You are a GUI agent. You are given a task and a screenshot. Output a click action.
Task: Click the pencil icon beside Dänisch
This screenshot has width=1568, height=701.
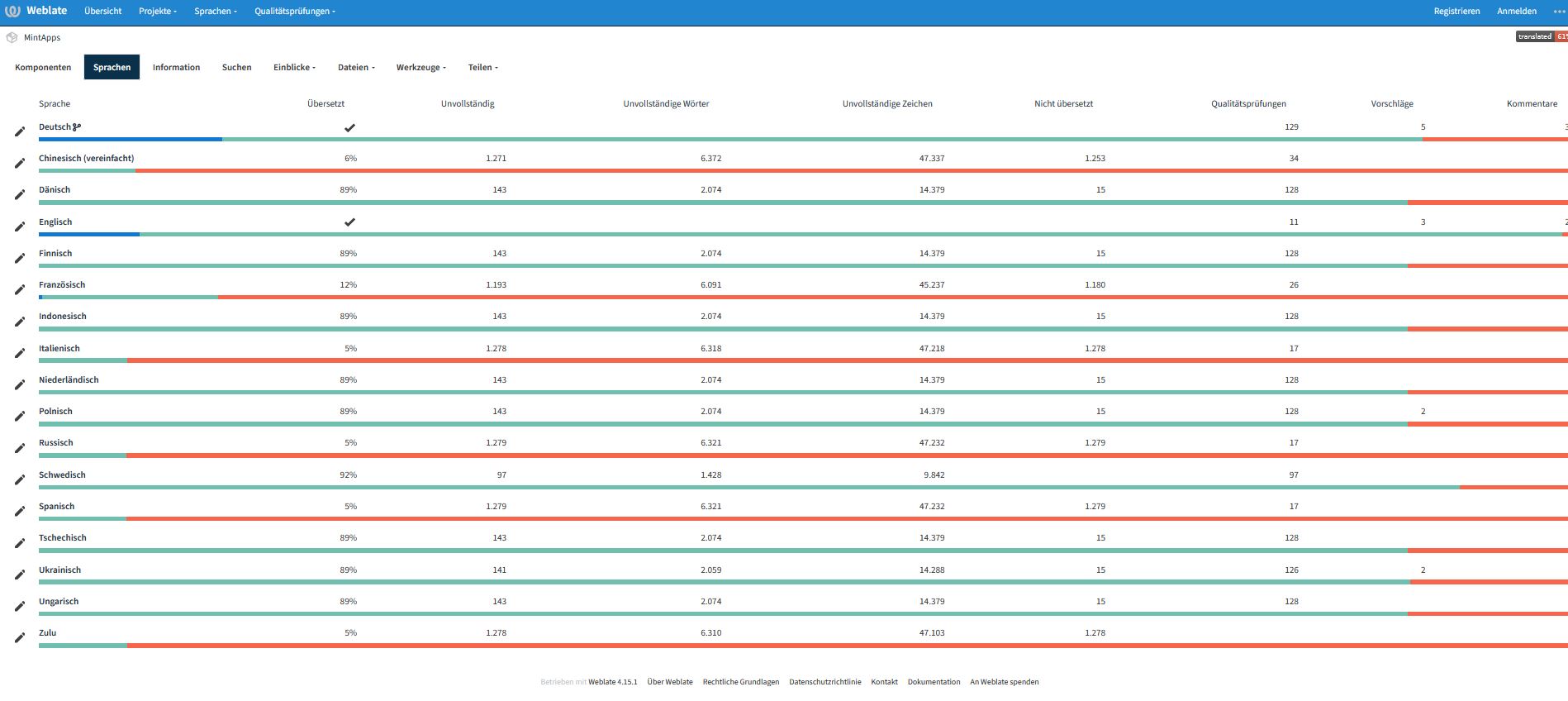coord(20,195)
